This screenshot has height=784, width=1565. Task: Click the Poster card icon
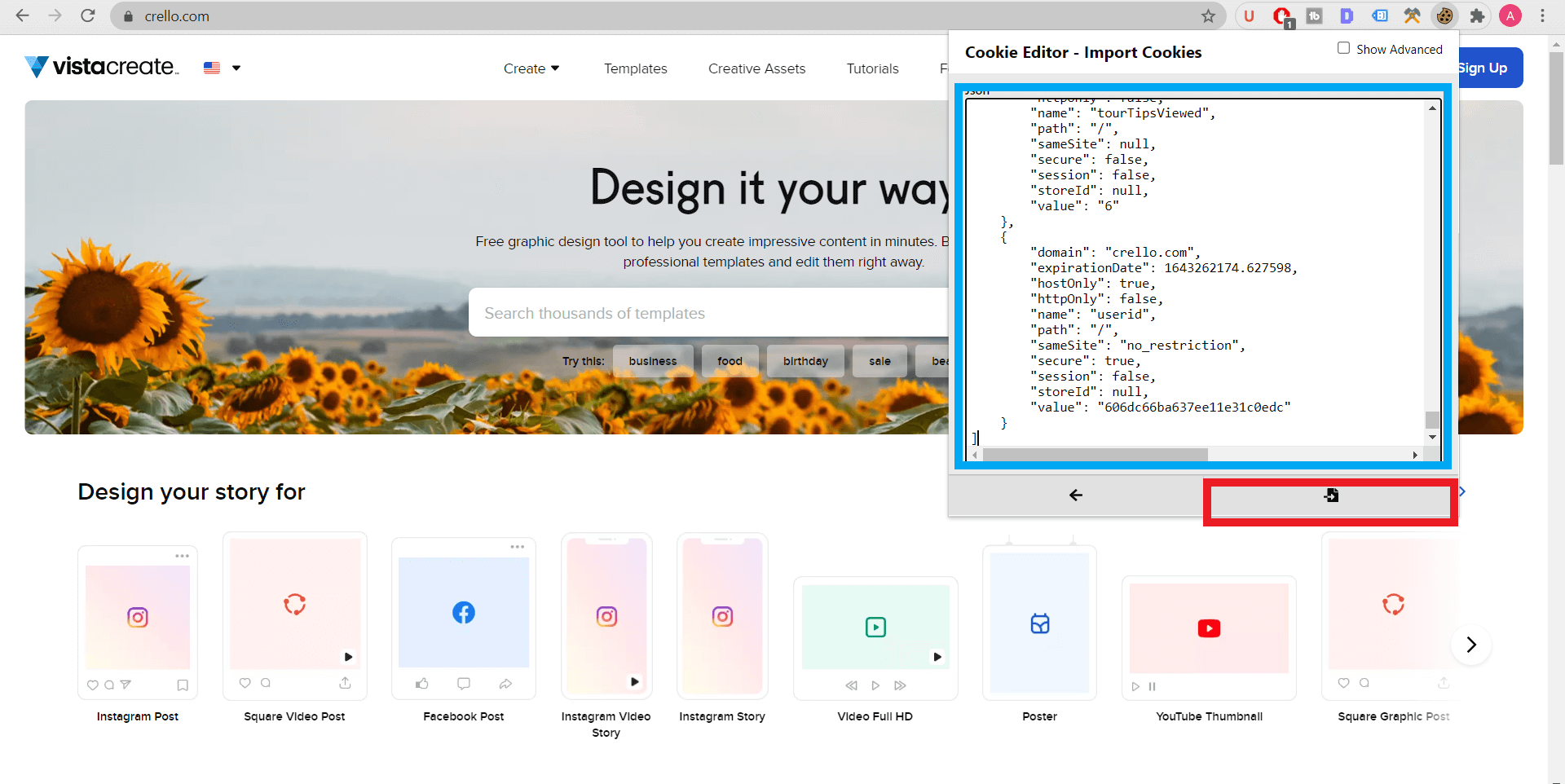1040,624
